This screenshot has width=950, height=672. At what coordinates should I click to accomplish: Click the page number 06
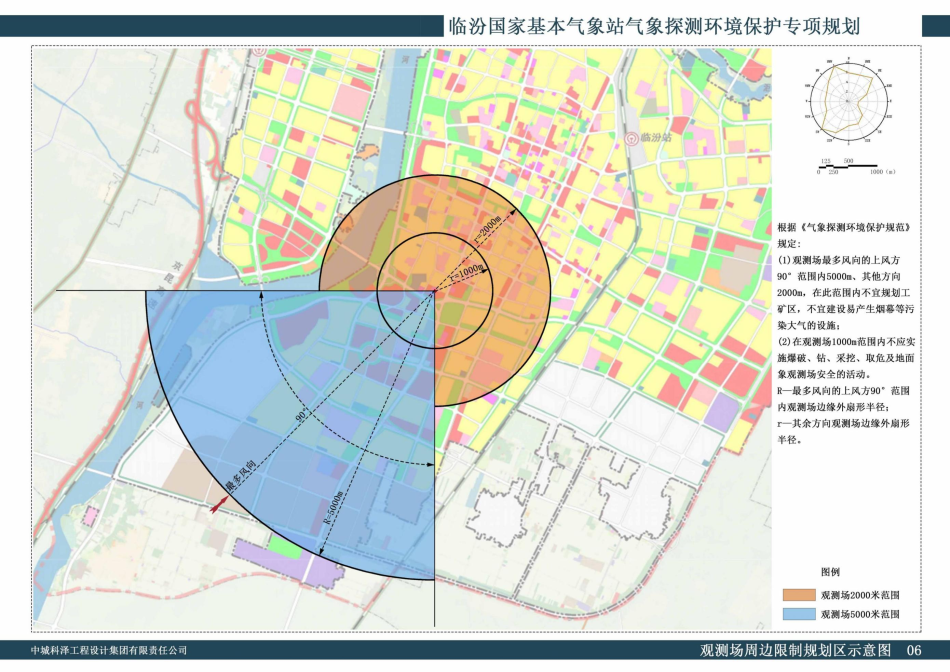click(x=913, y=651)
